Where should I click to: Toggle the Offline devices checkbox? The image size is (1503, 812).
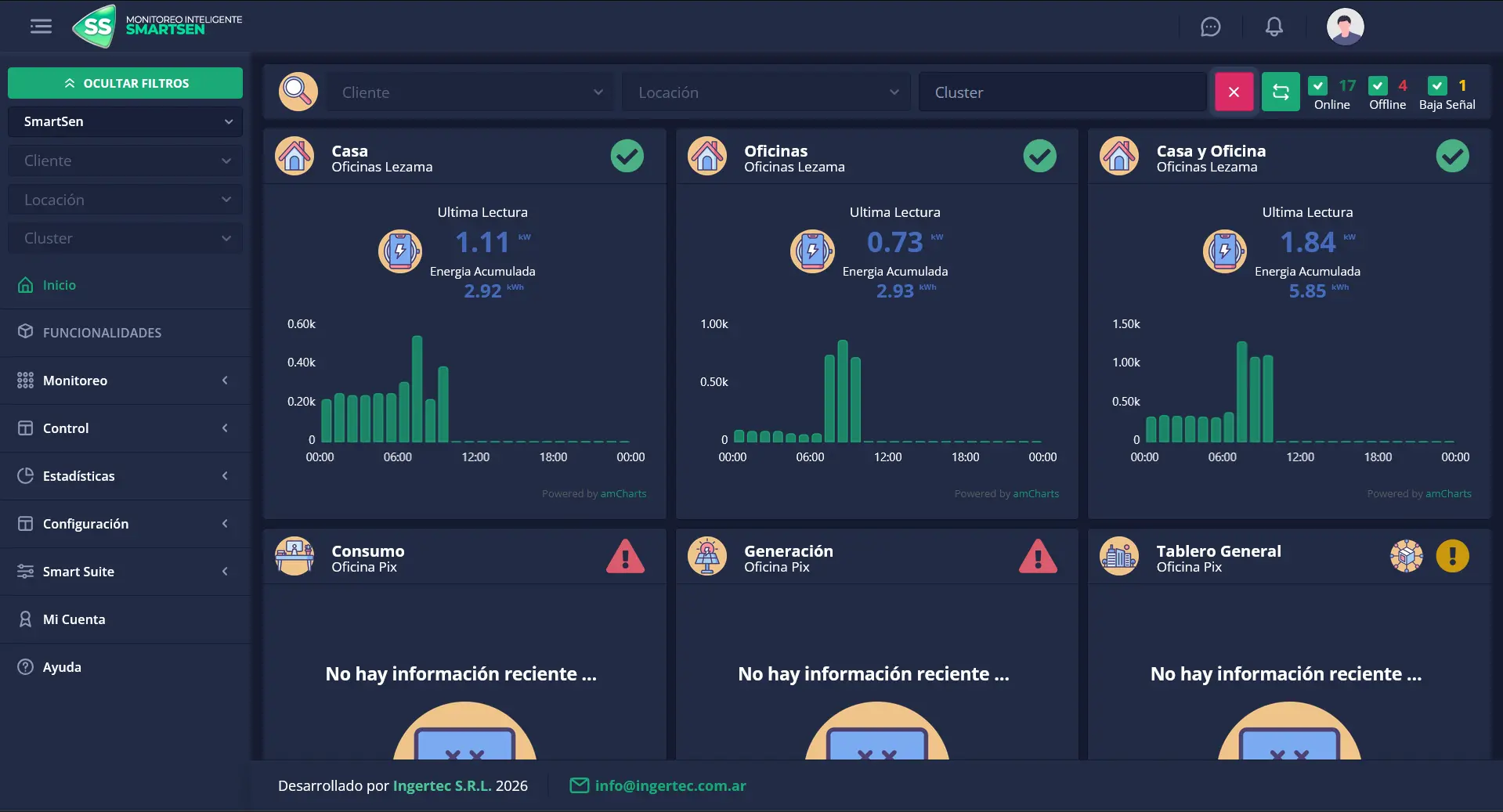pos(1378,85)
